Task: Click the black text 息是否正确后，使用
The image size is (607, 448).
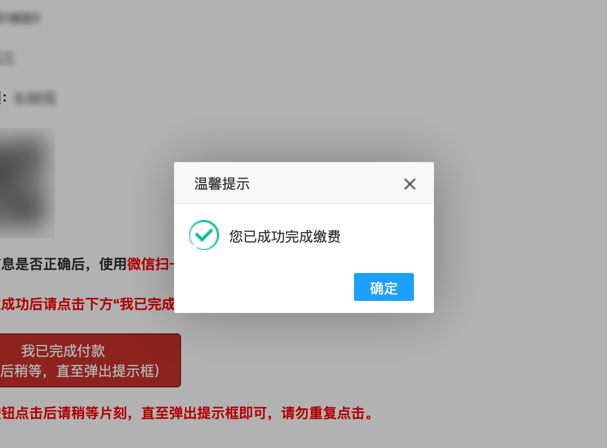Action: (x=63, y=264)
